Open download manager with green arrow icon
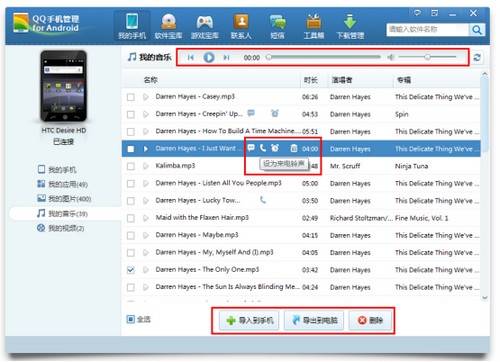Screen dimensions: 500x362 click(x=350, y=26)
